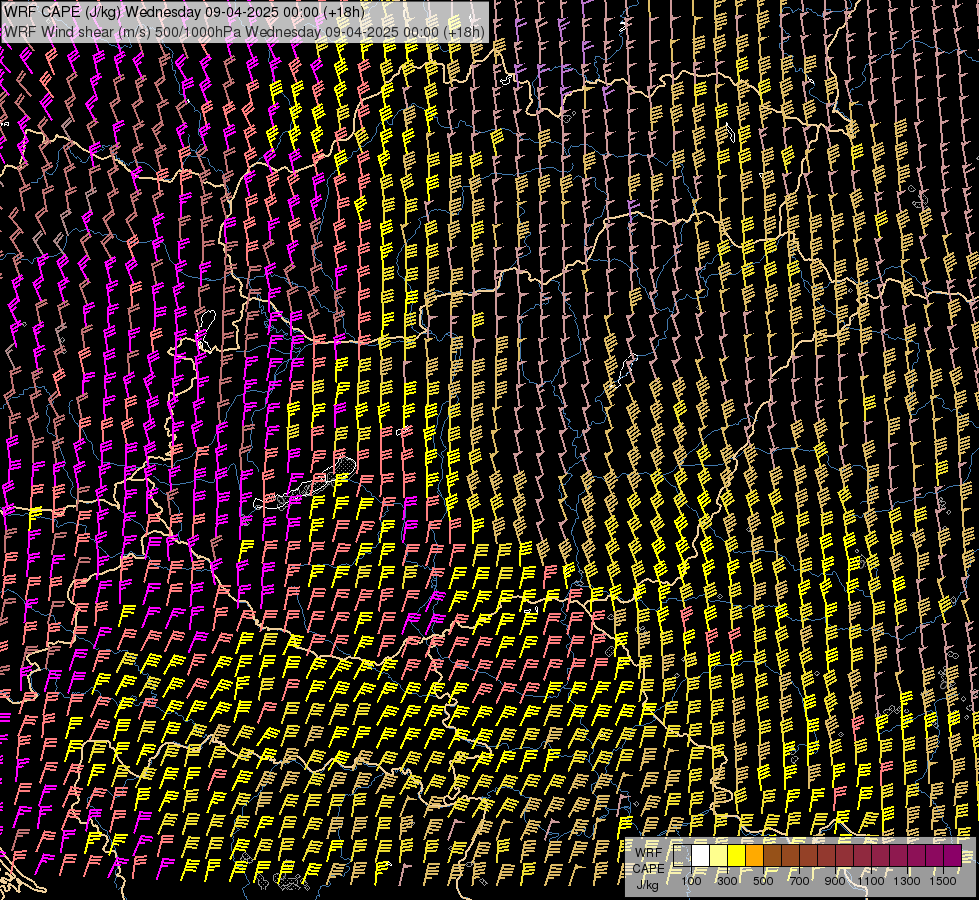Image resolution: width=979 pixels, height=900 pixels.
Task: Click the 1100 legend label
Action: 871,881
